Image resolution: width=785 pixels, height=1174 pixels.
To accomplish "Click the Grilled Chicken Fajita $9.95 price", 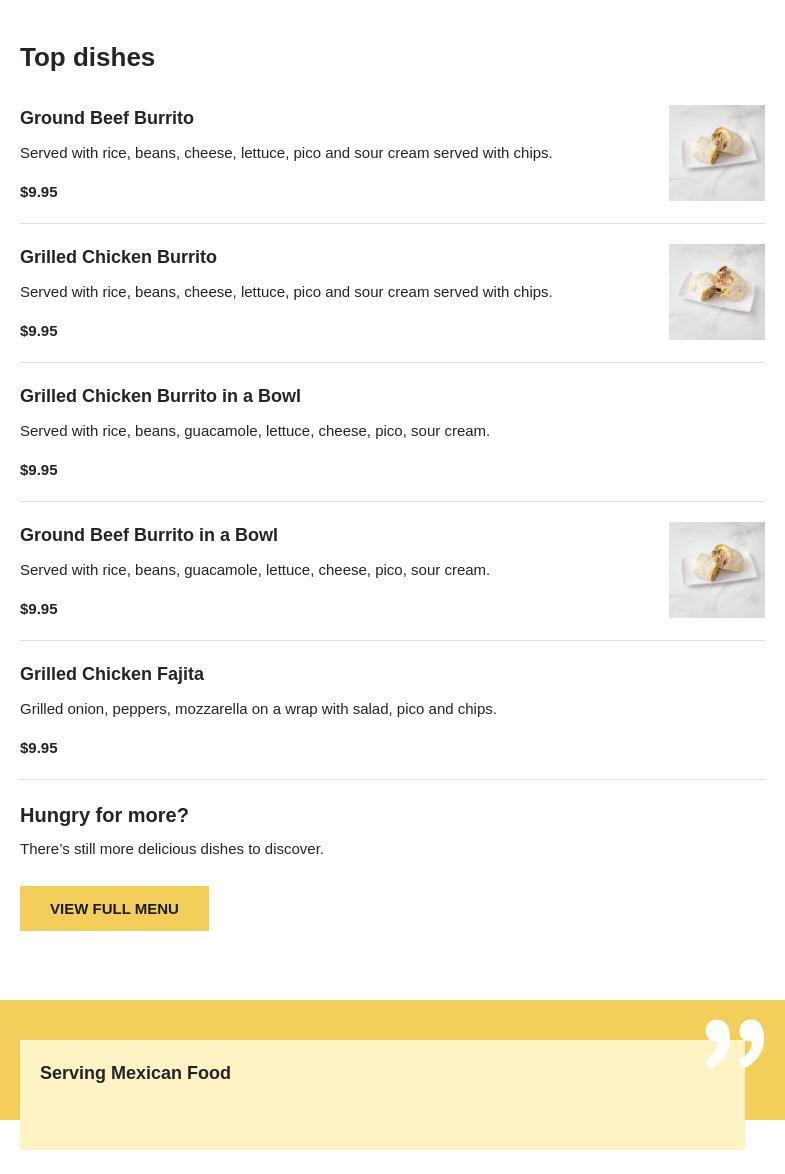I will point(39,747).
